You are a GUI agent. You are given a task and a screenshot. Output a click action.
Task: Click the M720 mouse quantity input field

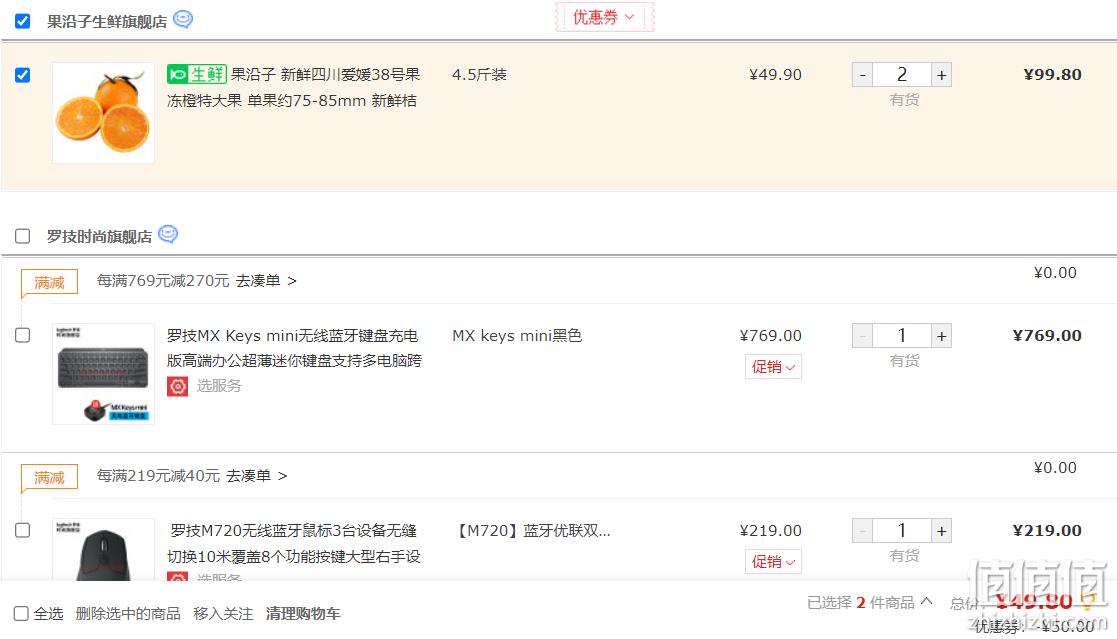coord(902,531)
